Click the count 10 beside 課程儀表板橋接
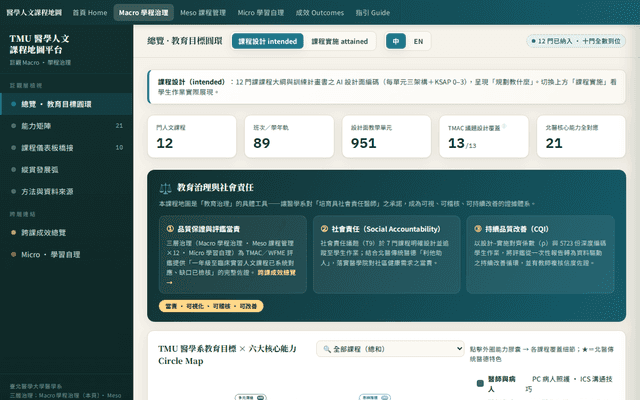Image resolution: width=640 pixels, height=400 pixels. pyautogui.click(x=119, y=147)
